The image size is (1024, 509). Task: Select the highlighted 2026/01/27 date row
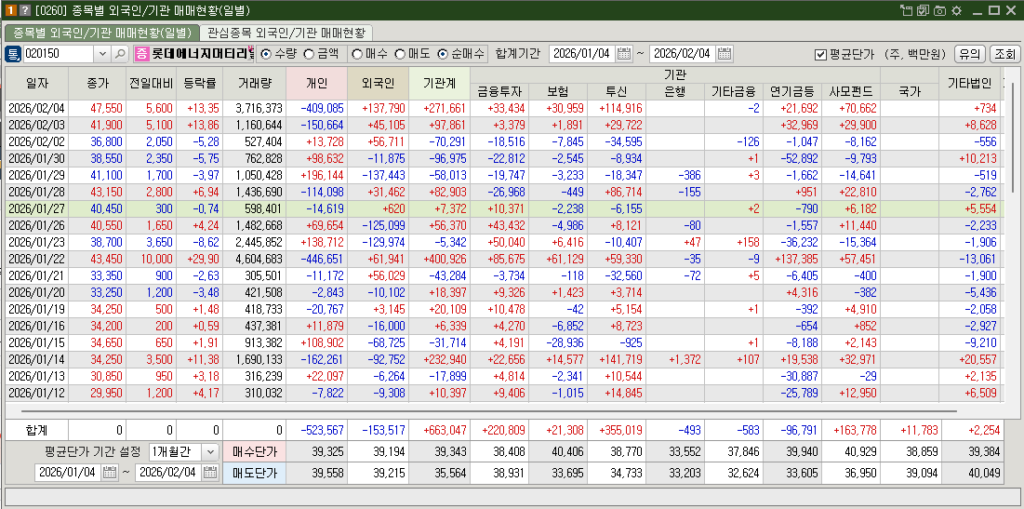click(x=503, y=208)
